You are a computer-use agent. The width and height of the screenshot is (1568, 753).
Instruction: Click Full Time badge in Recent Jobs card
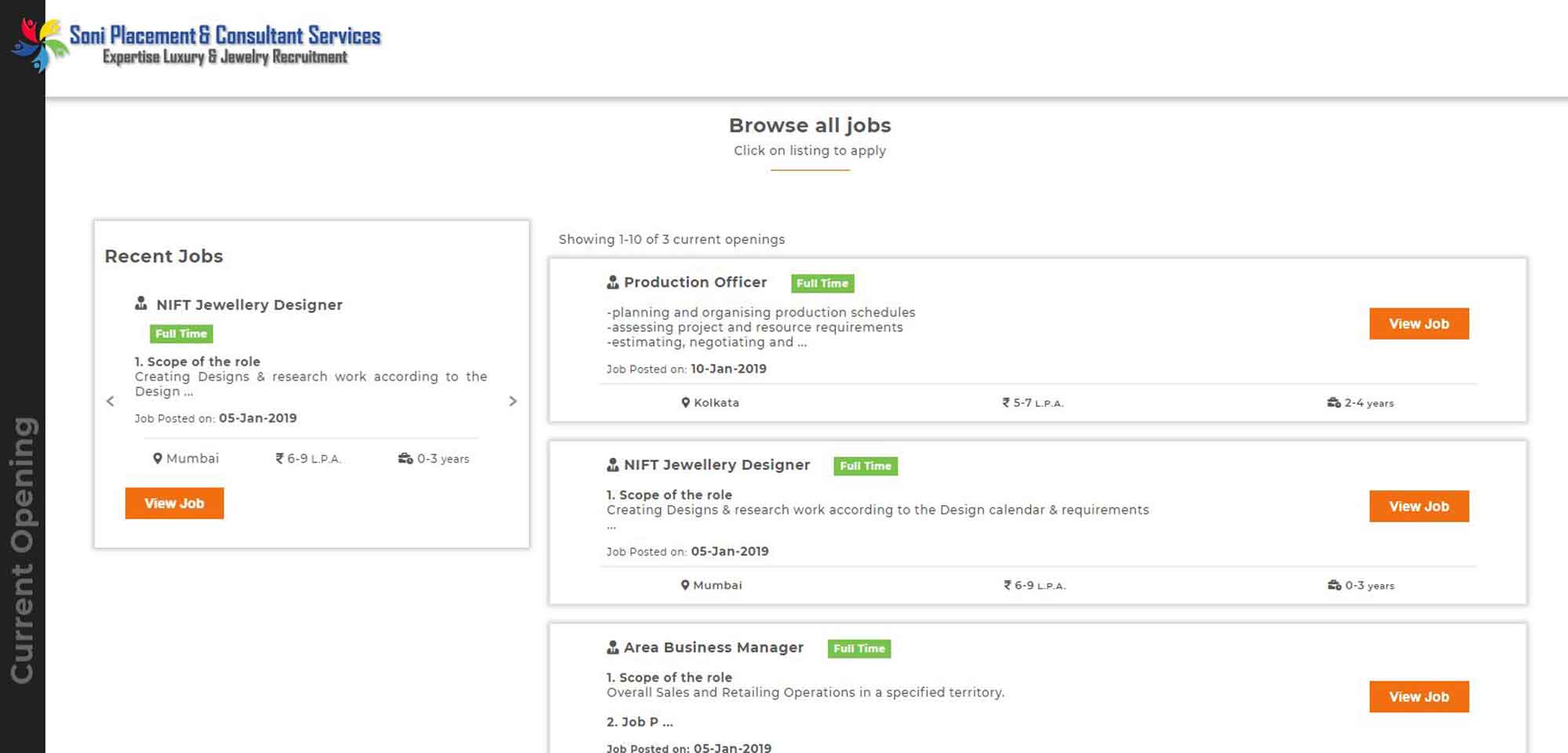pos(181,333)
